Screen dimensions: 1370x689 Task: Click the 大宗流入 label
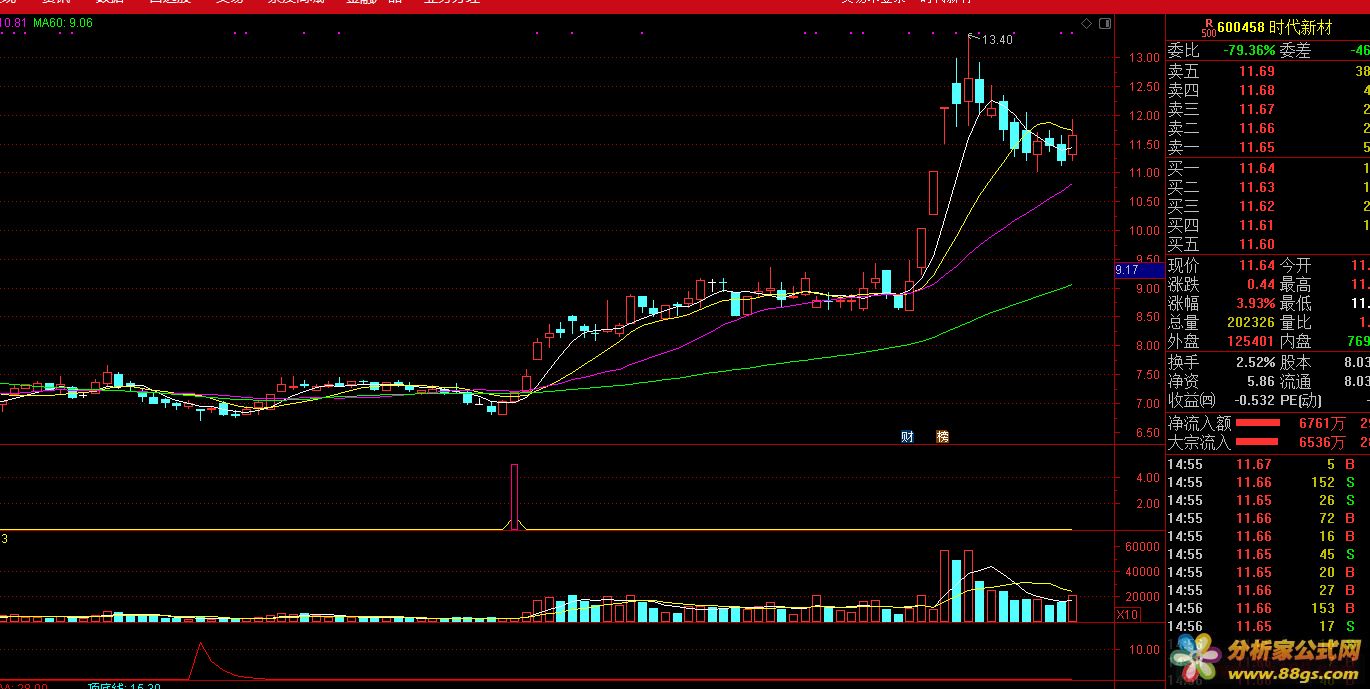point(1200,442)
